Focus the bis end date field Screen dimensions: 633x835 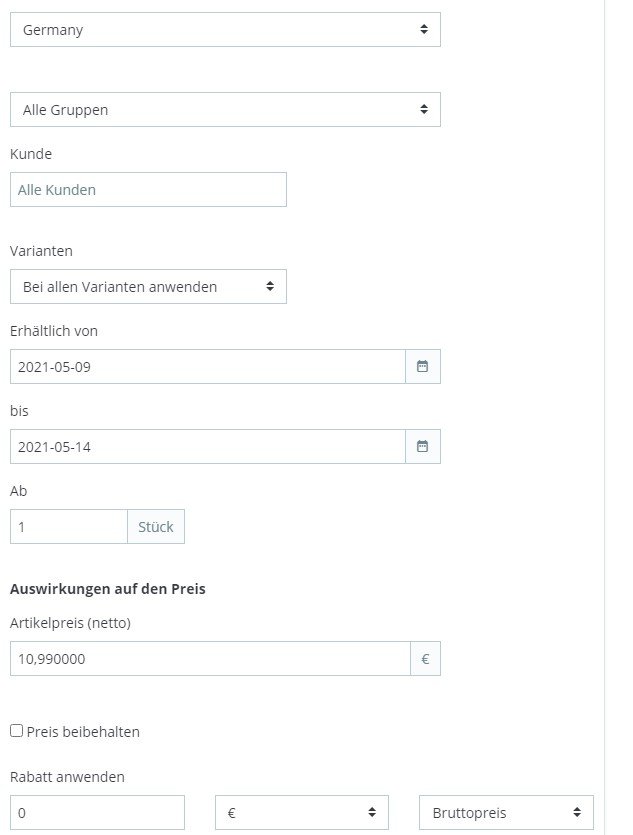click(x=207, y=447)
